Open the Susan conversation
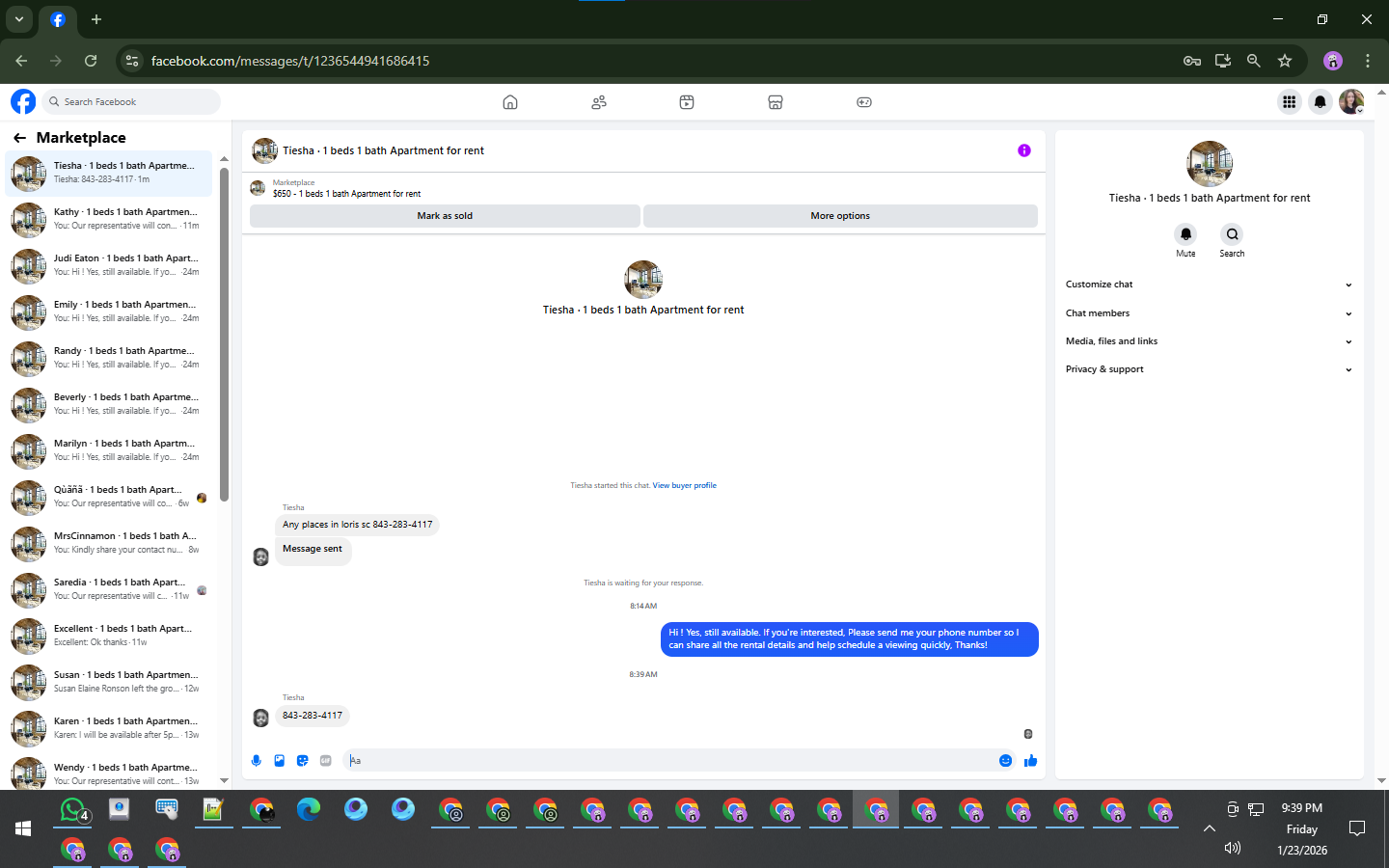Image resolution: width=1389 pixels, height=868 pixels. [x=109, y=682]
